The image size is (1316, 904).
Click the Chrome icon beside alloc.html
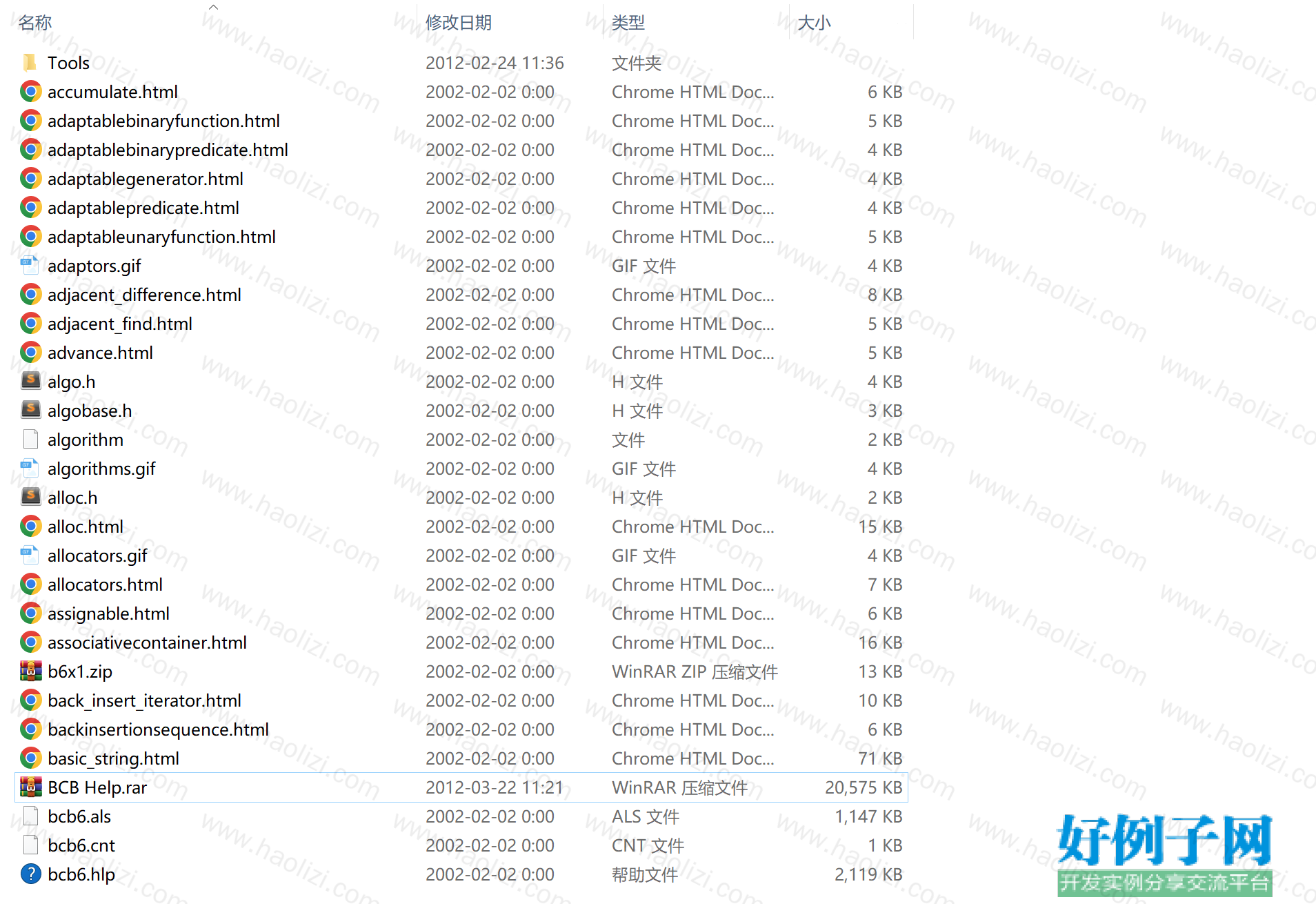click(x=30, y=527)
